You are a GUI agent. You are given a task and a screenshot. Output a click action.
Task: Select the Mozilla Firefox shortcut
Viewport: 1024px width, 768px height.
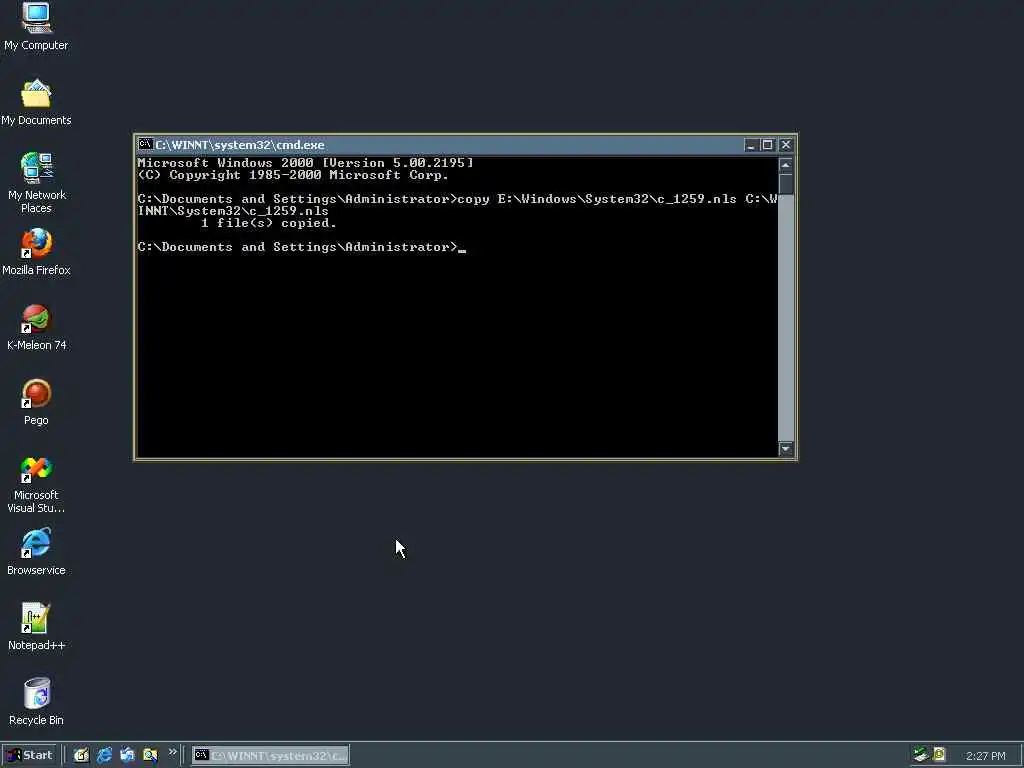click(x=36, y=252)
